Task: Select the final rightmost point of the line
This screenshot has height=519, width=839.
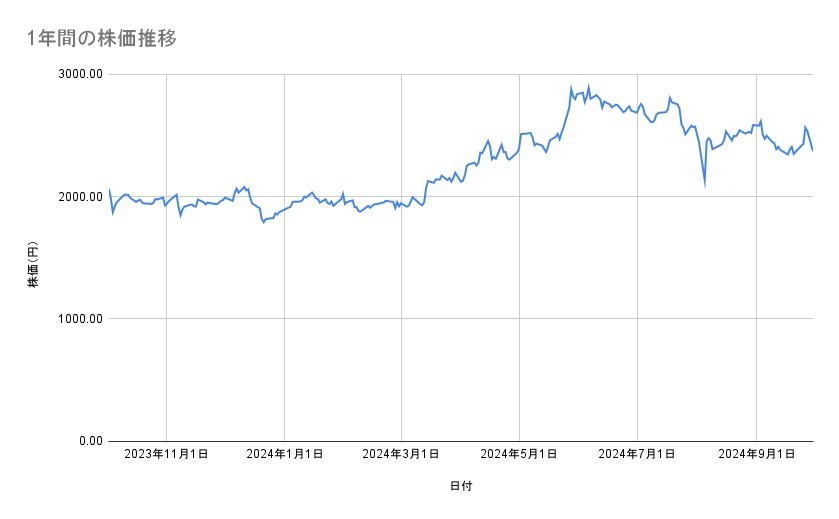Action: click(812, 150)
